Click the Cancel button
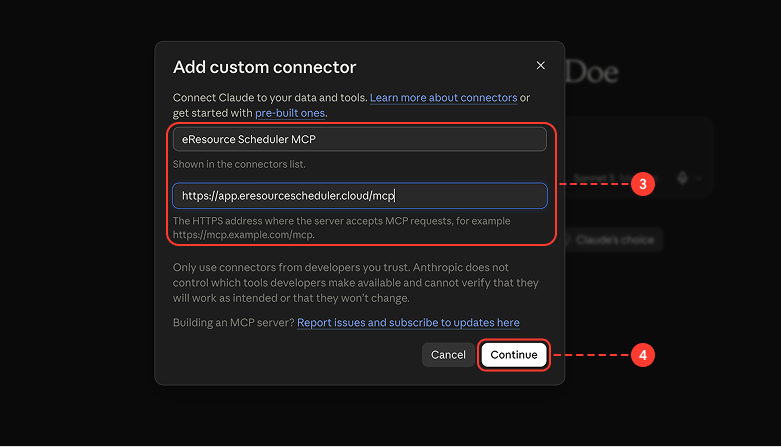Image resolution: width=781 pixels, height=447 pixels. pos(448,355)
